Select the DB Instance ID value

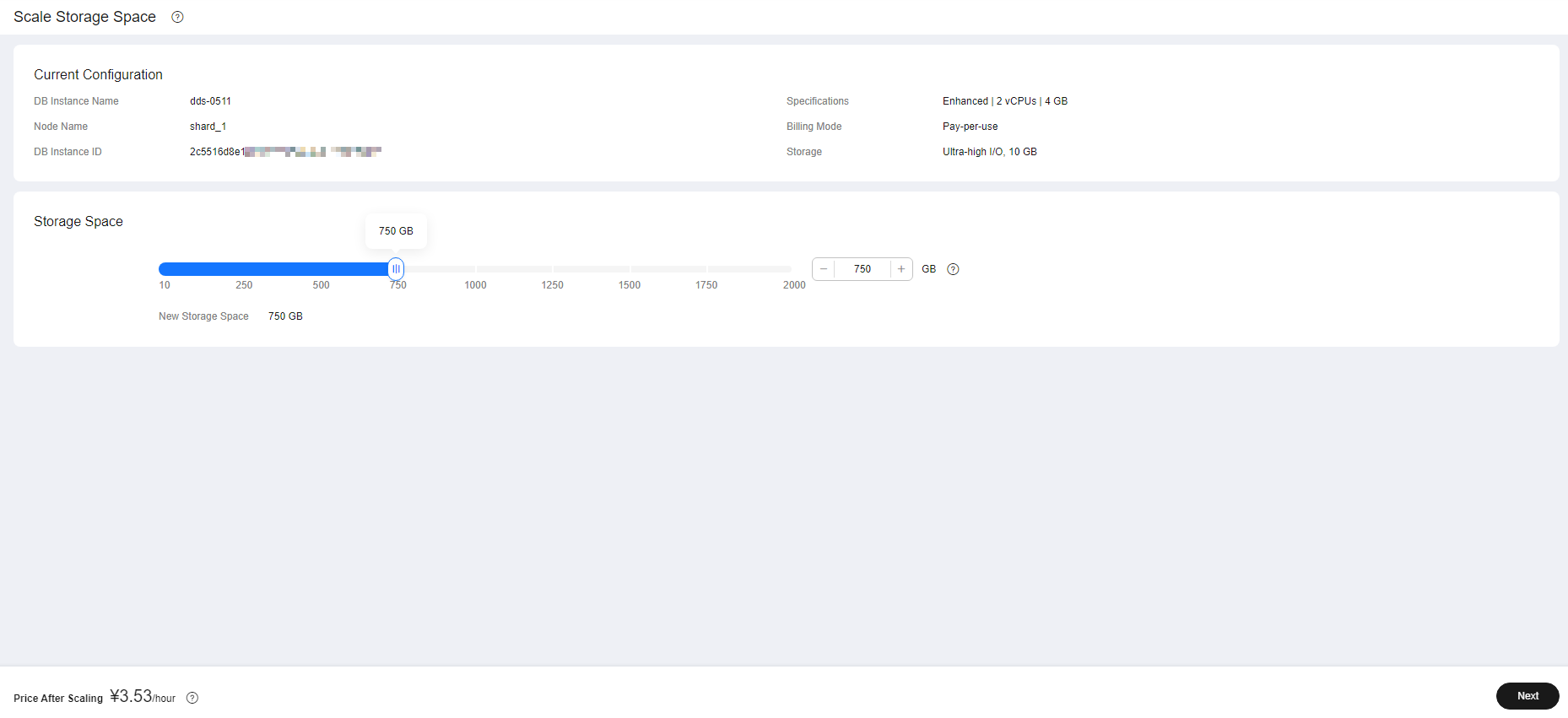tap(285, 152)
